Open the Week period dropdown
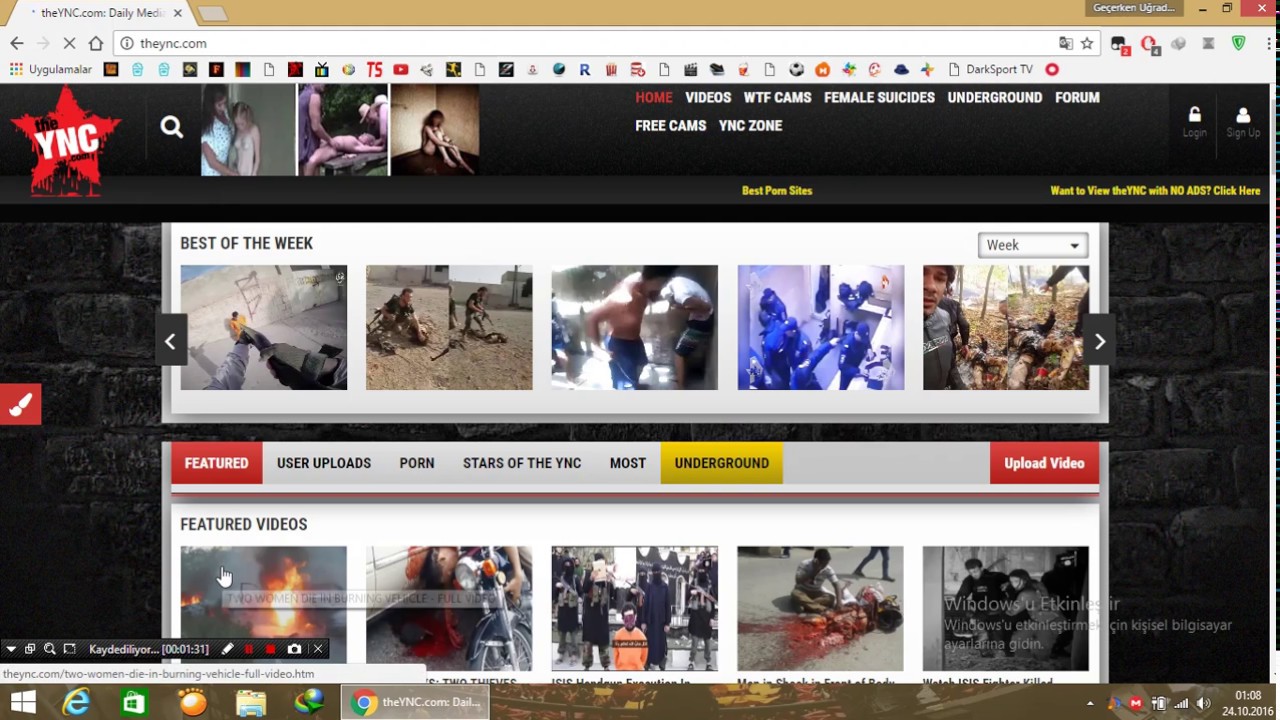This screenshot has width=1280, height=720. click(1032, 245)
